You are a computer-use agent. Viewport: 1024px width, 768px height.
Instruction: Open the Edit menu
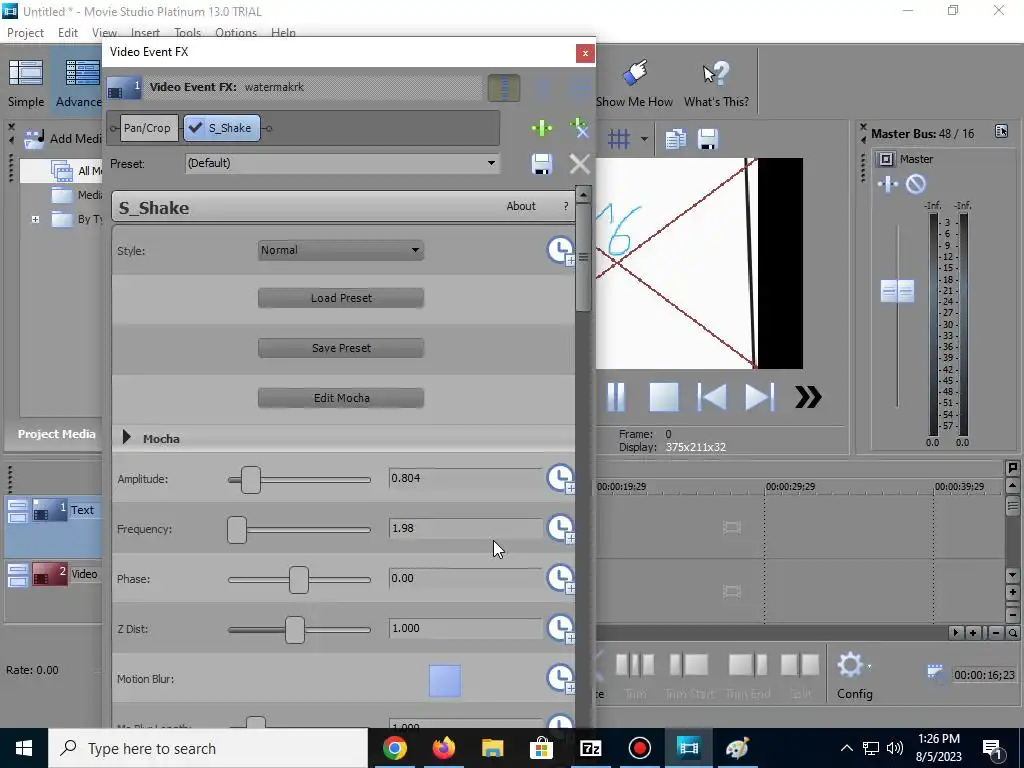click(67, 33)
